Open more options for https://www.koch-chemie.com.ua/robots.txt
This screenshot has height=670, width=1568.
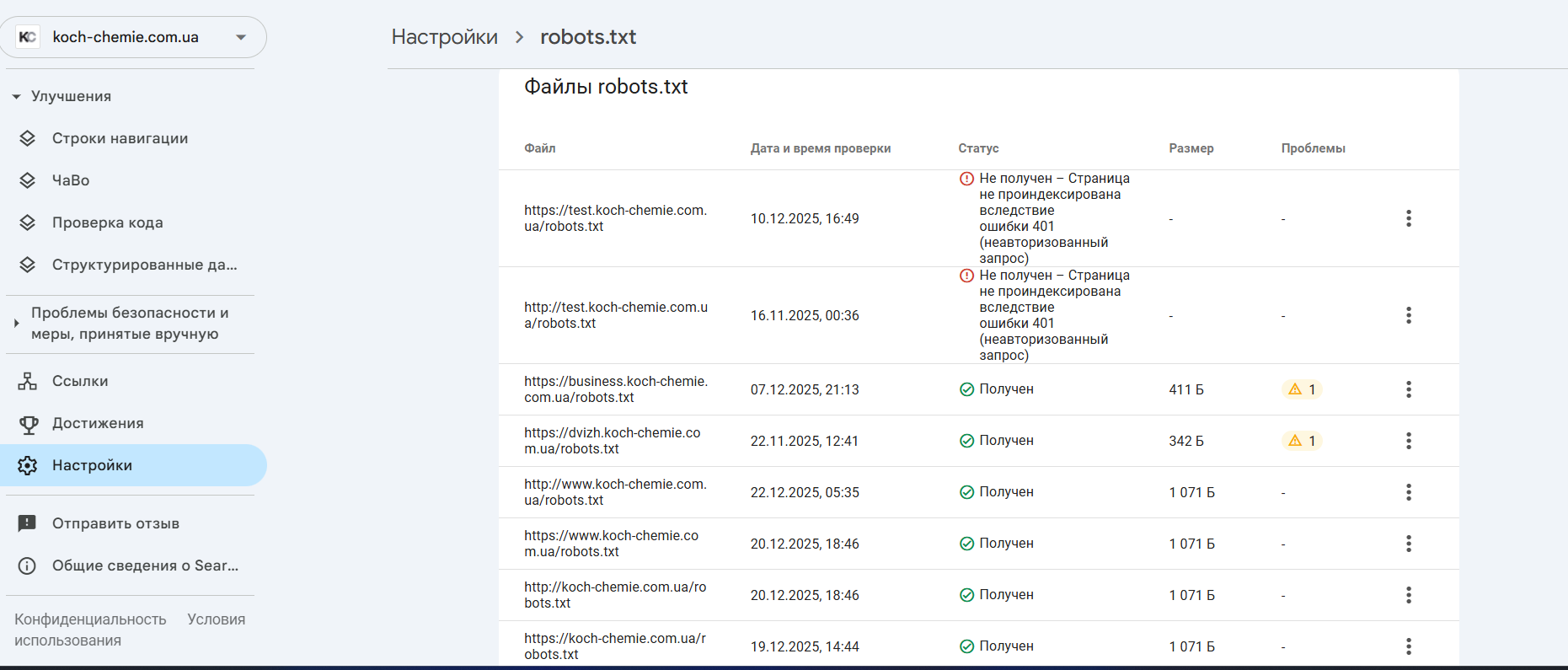pos(1409,544)
